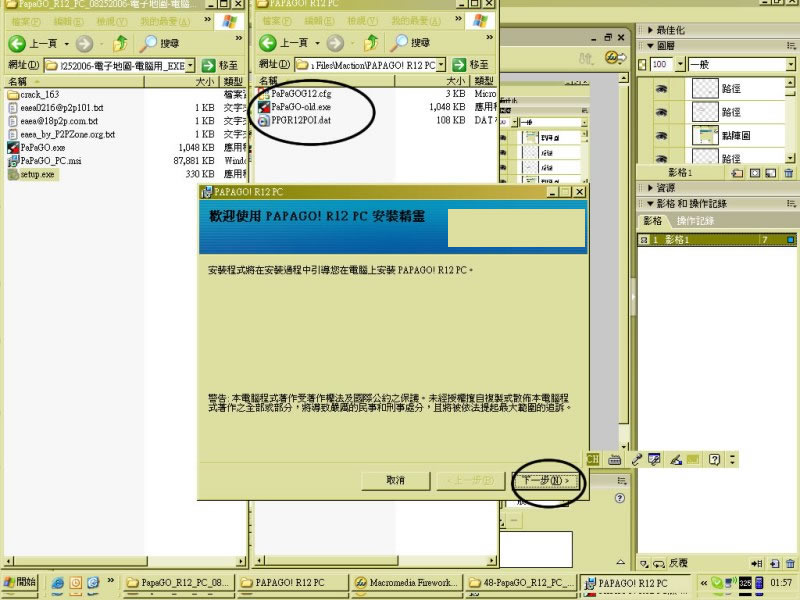The image size is (800, 600).
Task: Delete layer using trash icon in Layers panel
Action: point(790,172)
